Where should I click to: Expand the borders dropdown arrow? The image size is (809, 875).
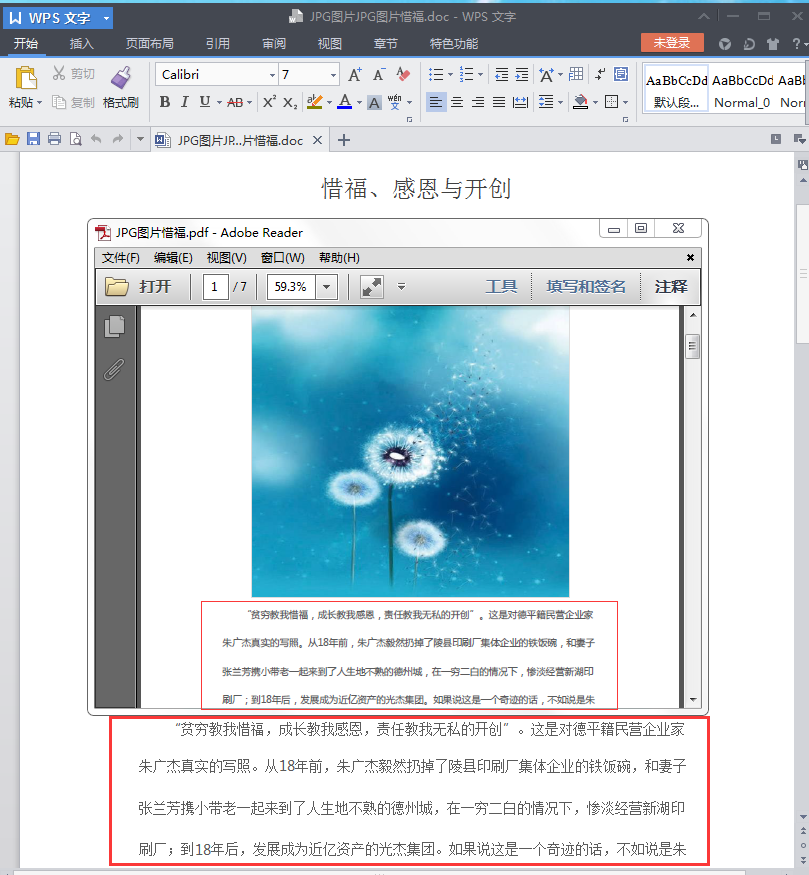625,102
